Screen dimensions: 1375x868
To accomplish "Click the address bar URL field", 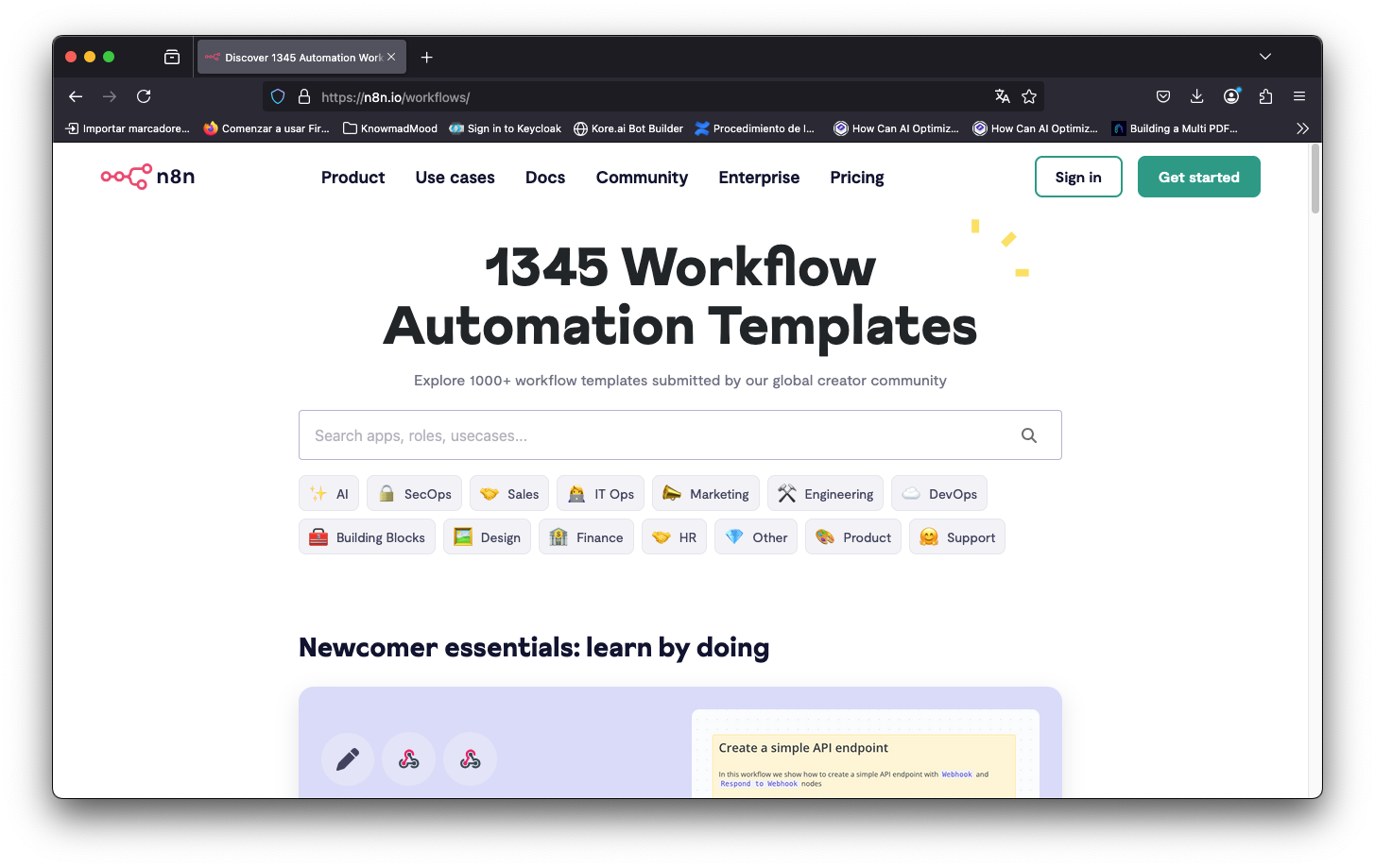I will click(x=652, y=96).
